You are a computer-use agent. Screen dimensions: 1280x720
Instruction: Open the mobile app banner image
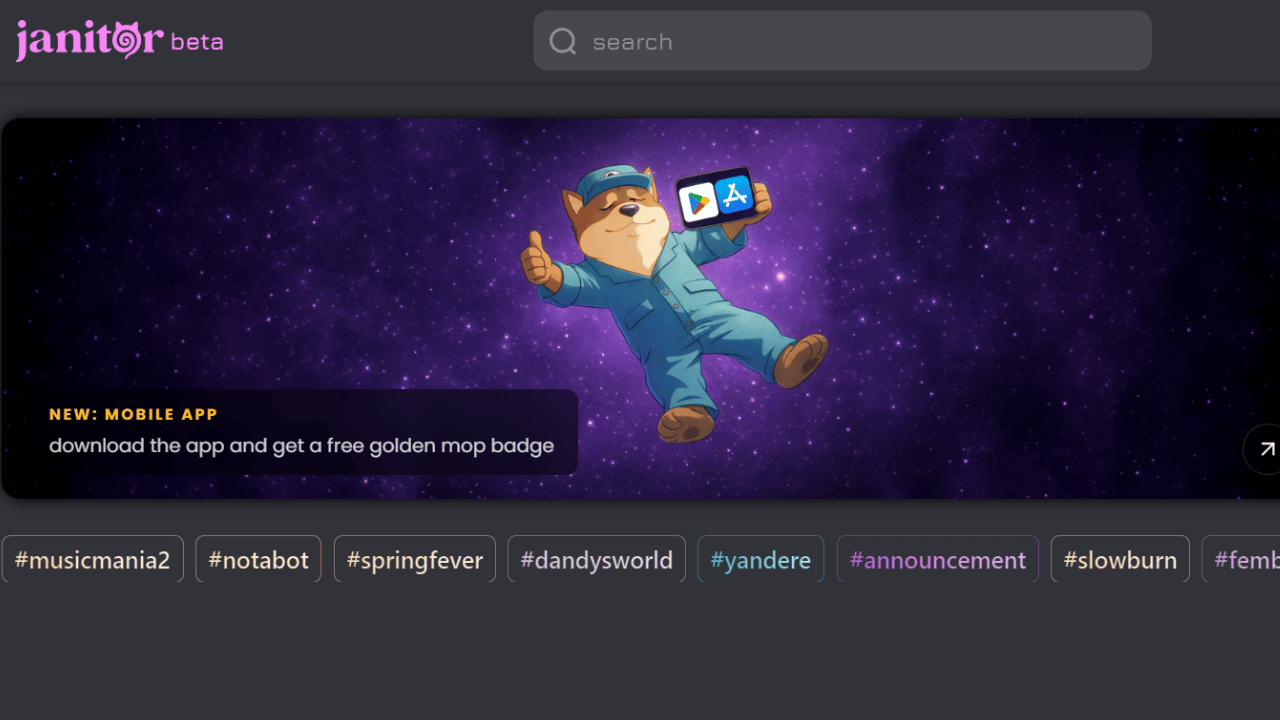click(641, 309)
